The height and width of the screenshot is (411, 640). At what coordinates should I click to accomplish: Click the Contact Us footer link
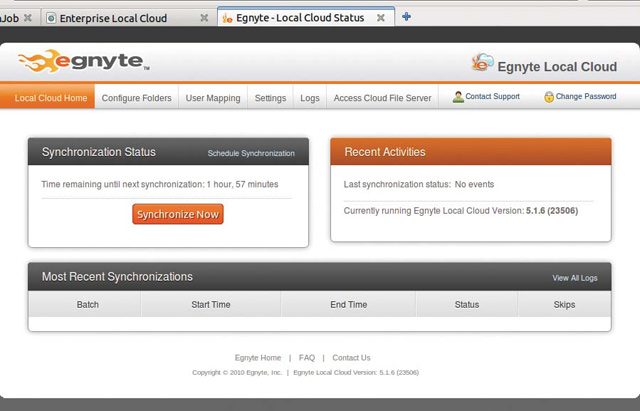pos(351,358)
